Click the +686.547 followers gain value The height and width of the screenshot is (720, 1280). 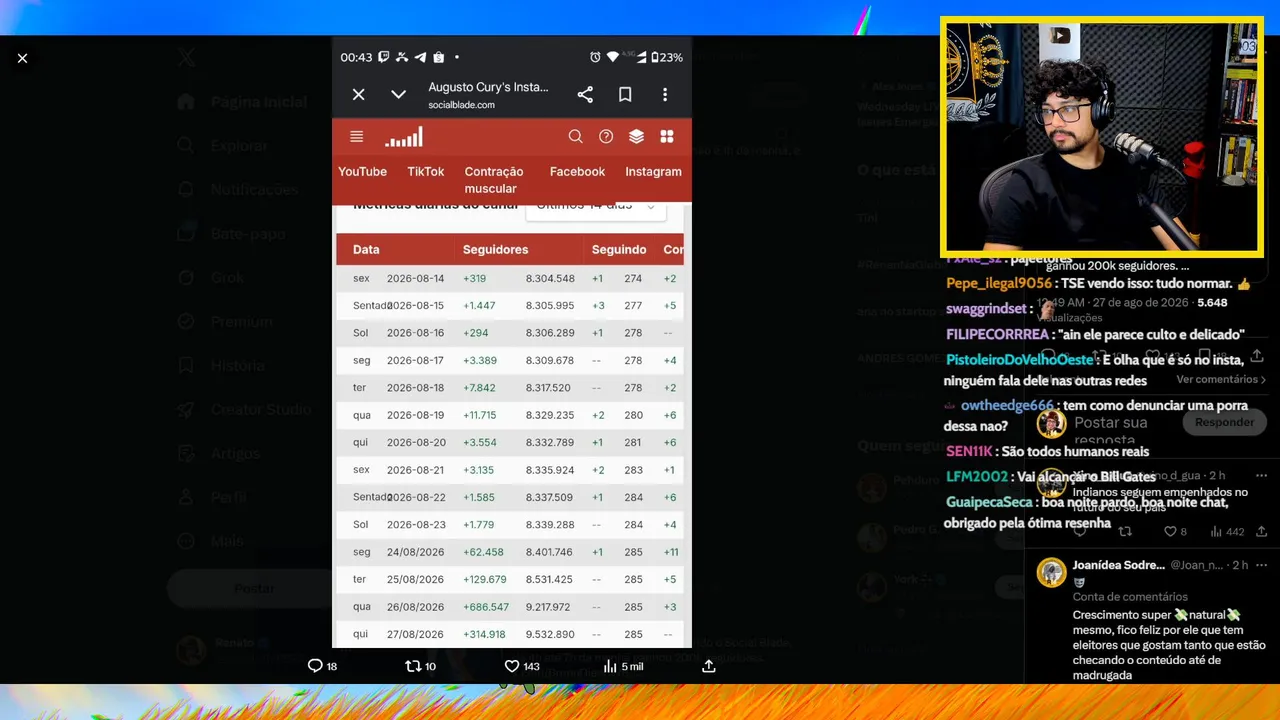click(x=486, y=607)
